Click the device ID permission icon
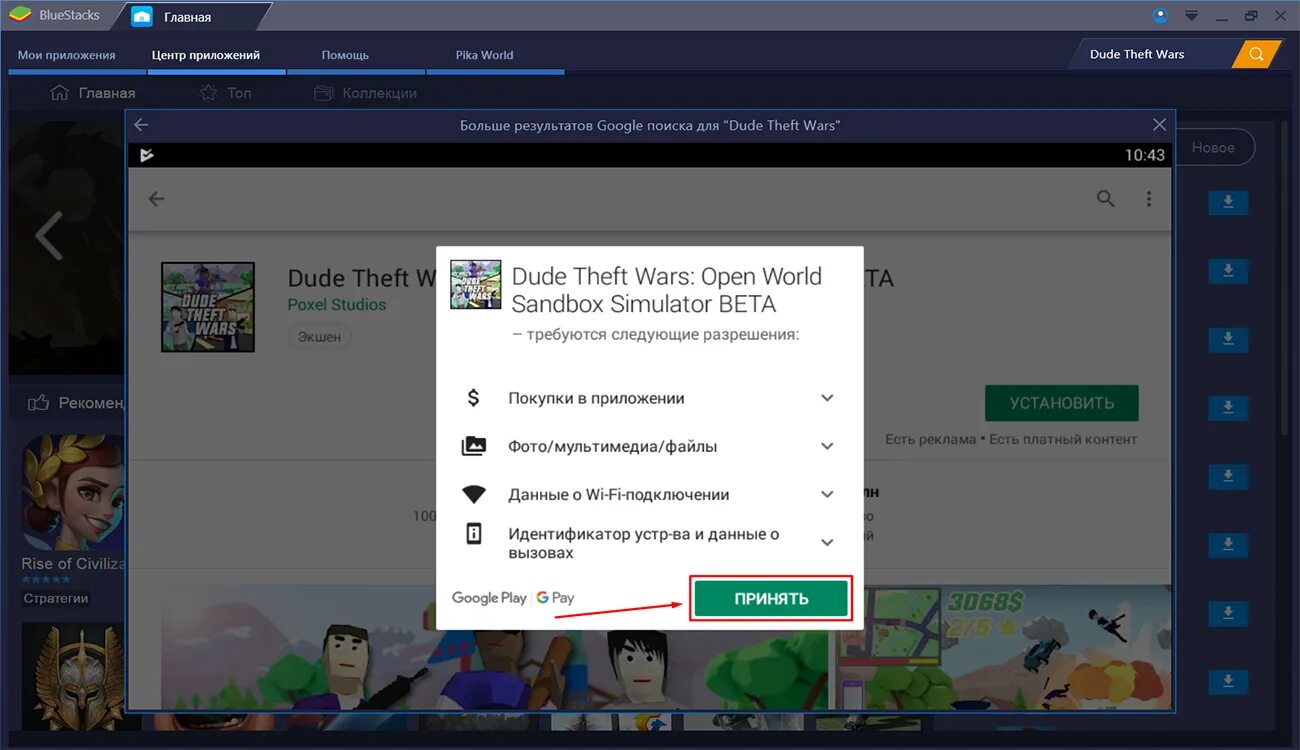This screenshot has width=1300, height=750. (x=474, y=534)
